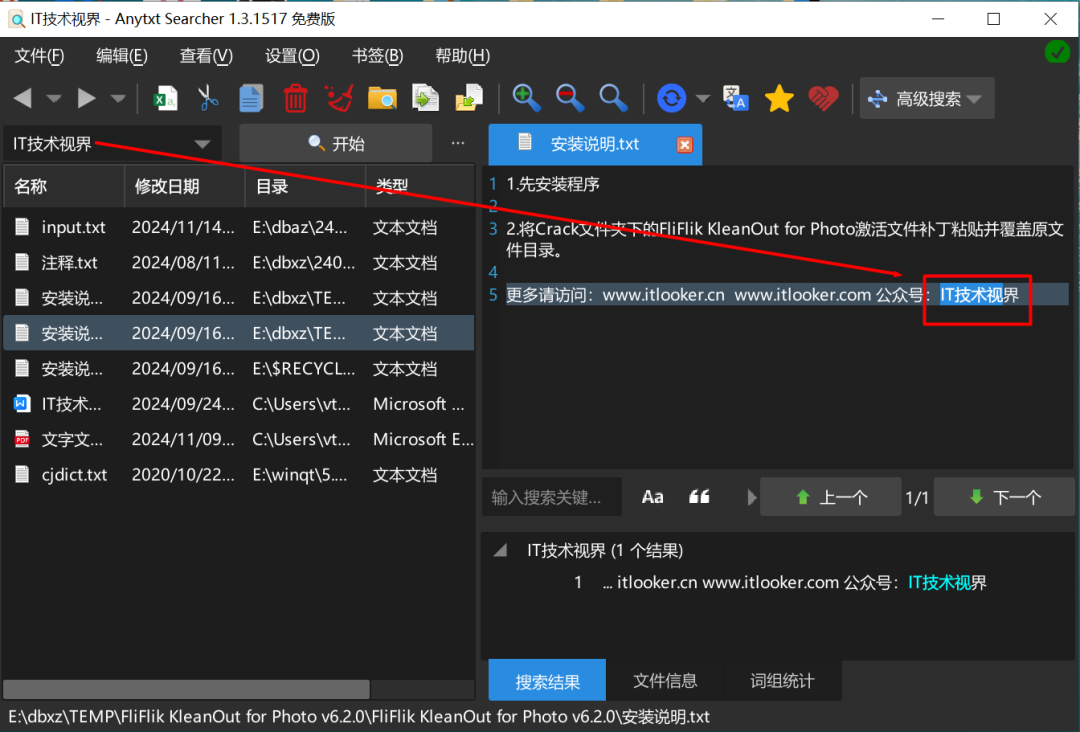Select the translate language icon
The image size is (1080, 732).
coord(735,98)
